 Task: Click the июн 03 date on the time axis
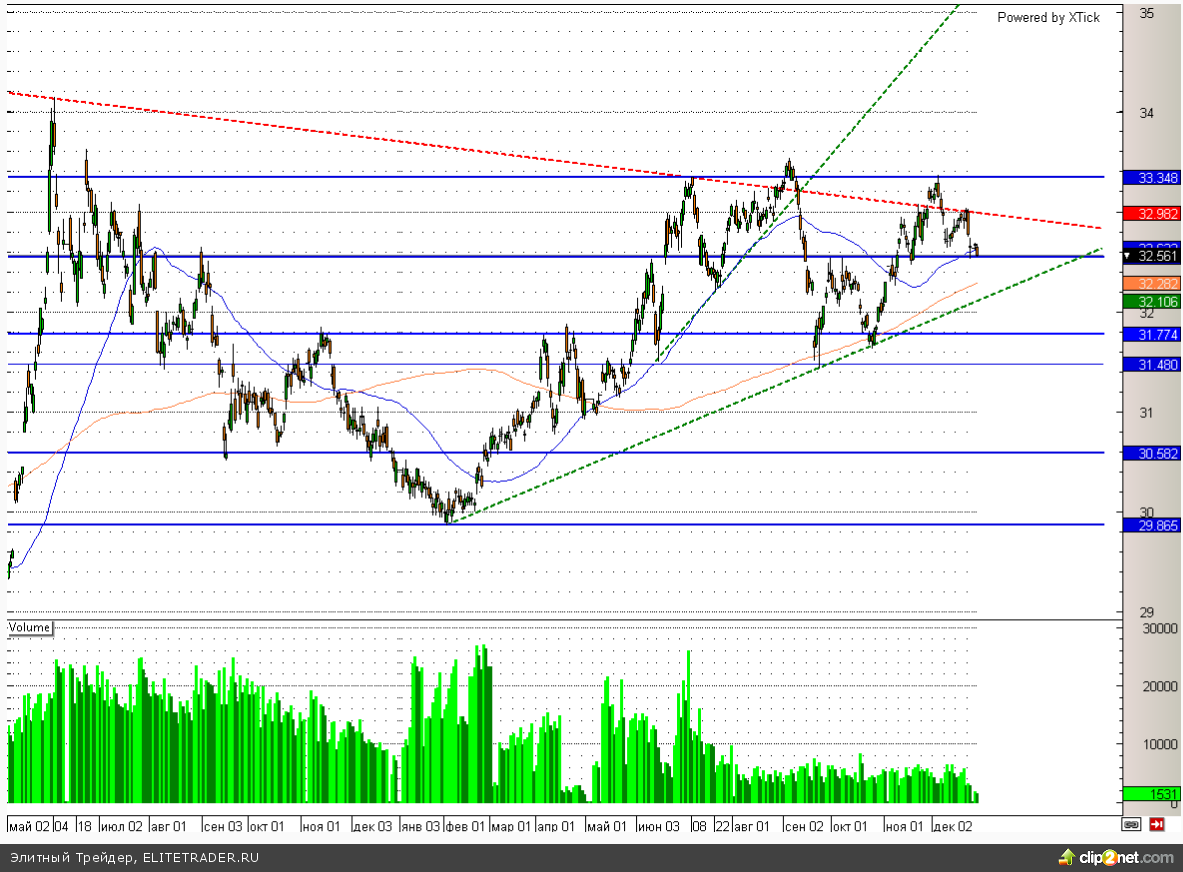point(659,826)
